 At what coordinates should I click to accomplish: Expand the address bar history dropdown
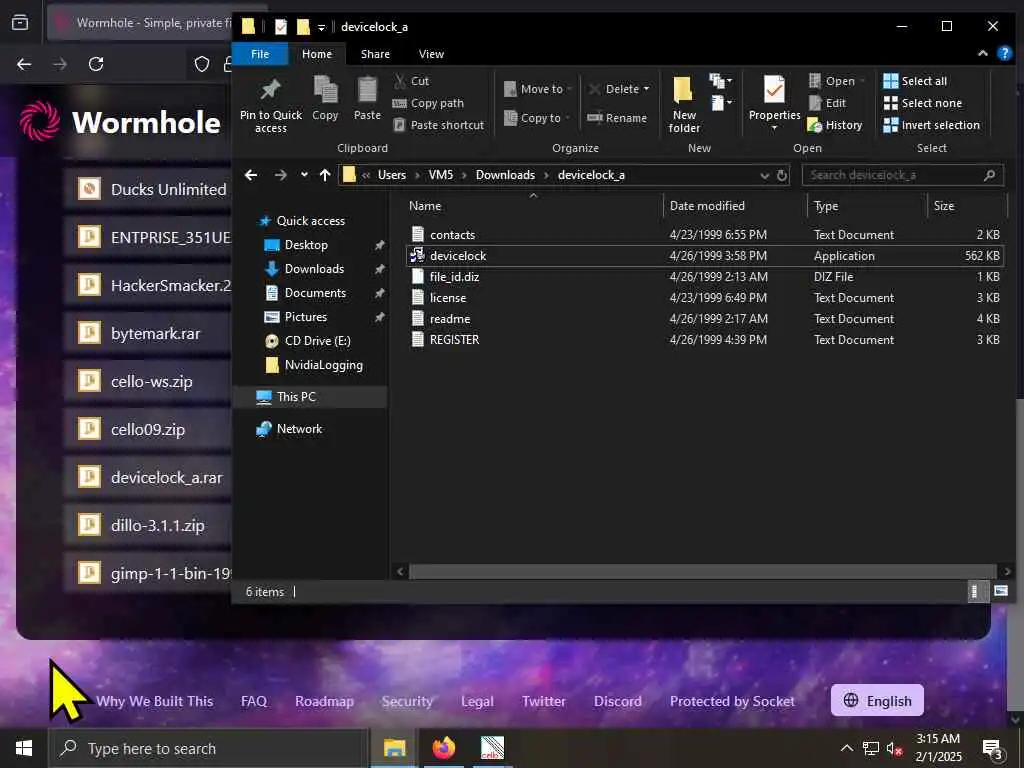(x=765, y=175)
